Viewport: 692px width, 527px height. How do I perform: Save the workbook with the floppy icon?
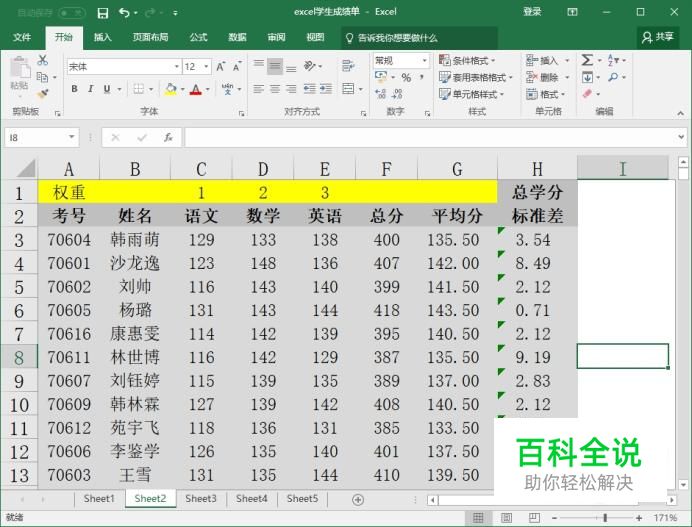[103, 13]
